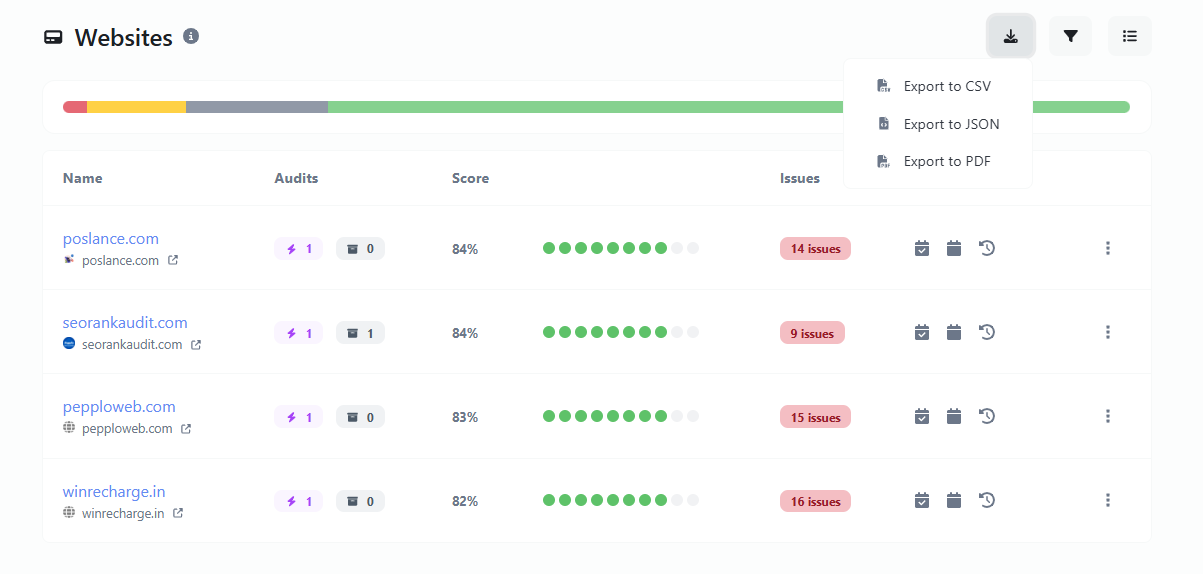Click history clock icon for winrecharge.in
This screenshot has height=574, width=1203.
tap(987, 500)
